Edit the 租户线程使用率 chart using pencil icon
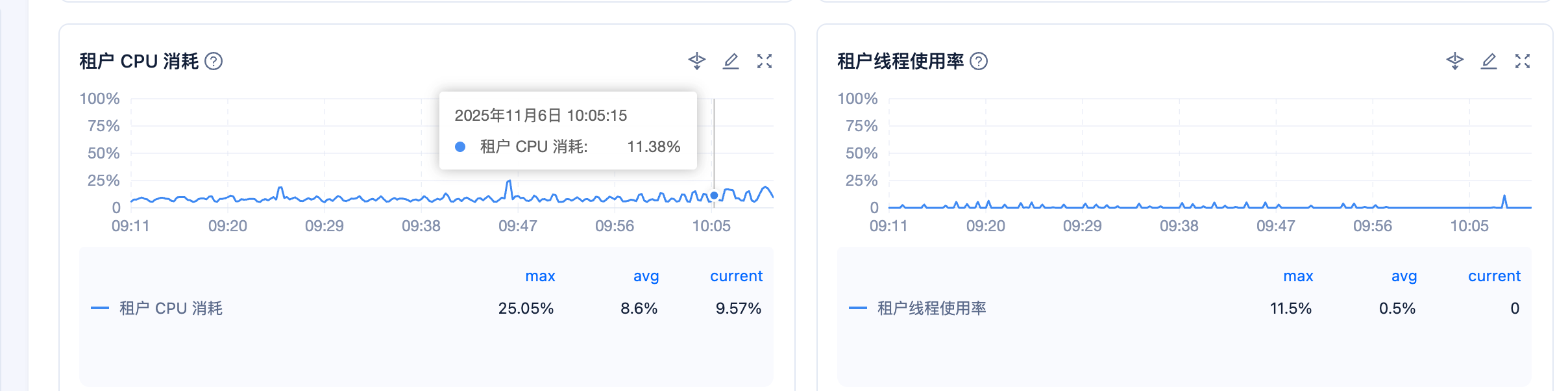 [1489, 61]
